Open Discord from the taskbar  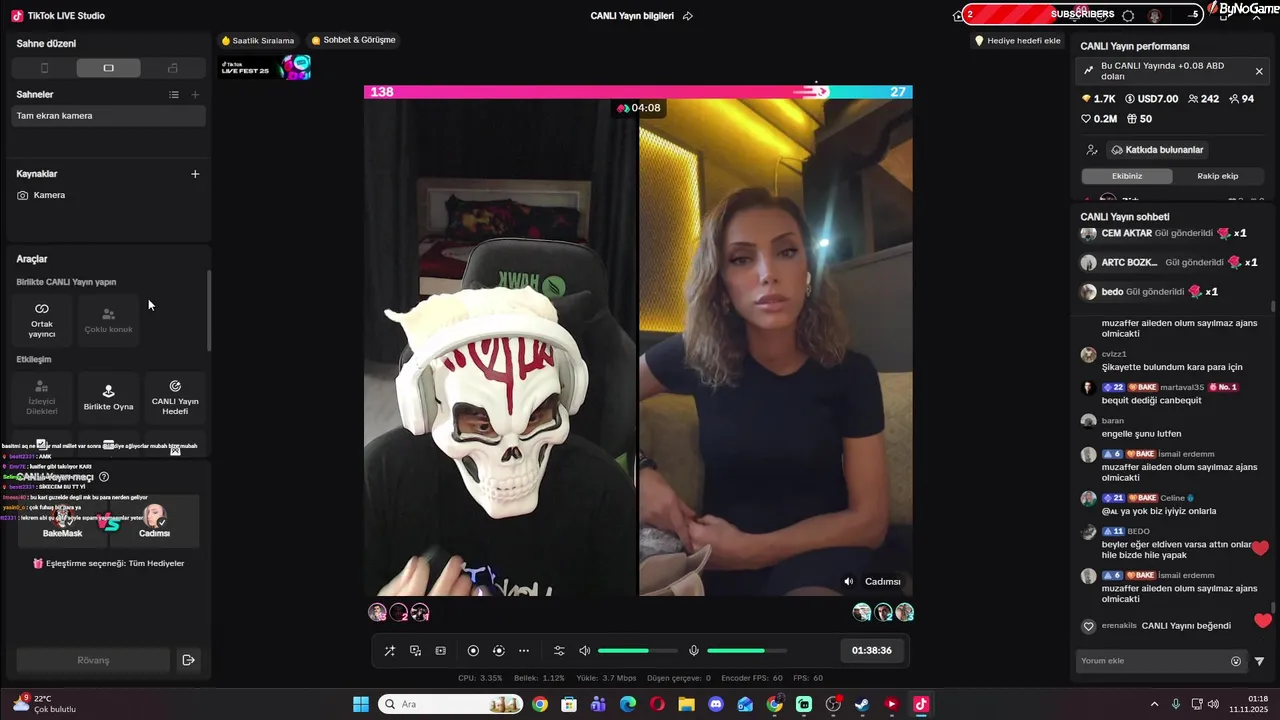[716, 705]
